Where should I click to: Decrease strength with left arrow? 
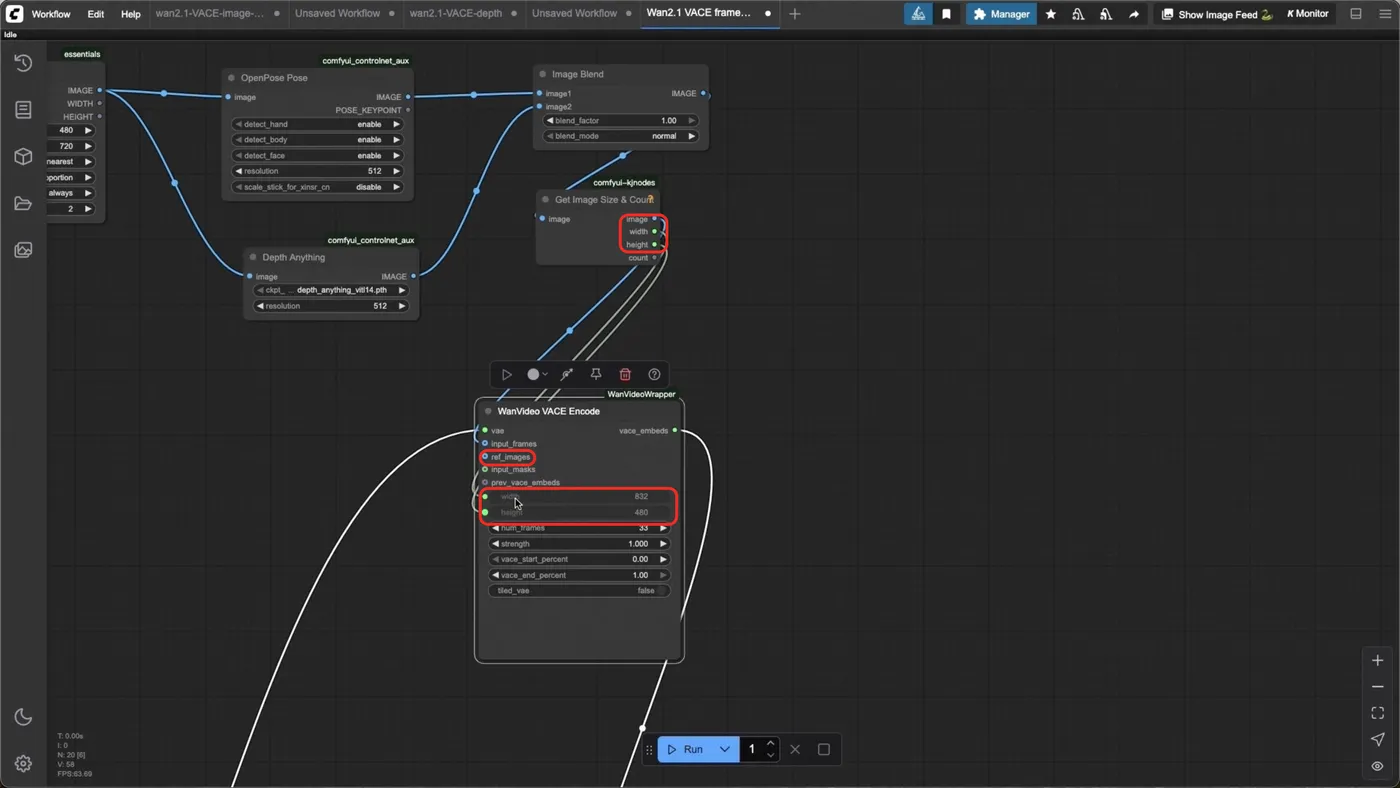[495, 544]
